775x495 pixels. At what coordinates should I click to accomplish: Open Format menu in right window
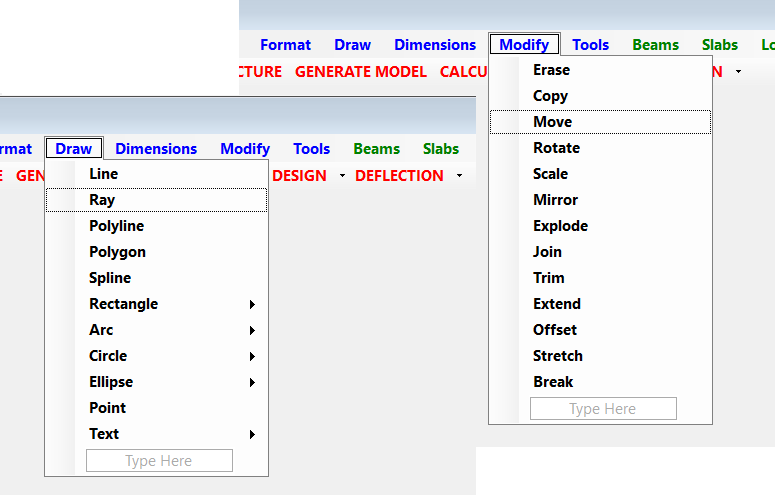pyautogui.click(x=286, y=45)
